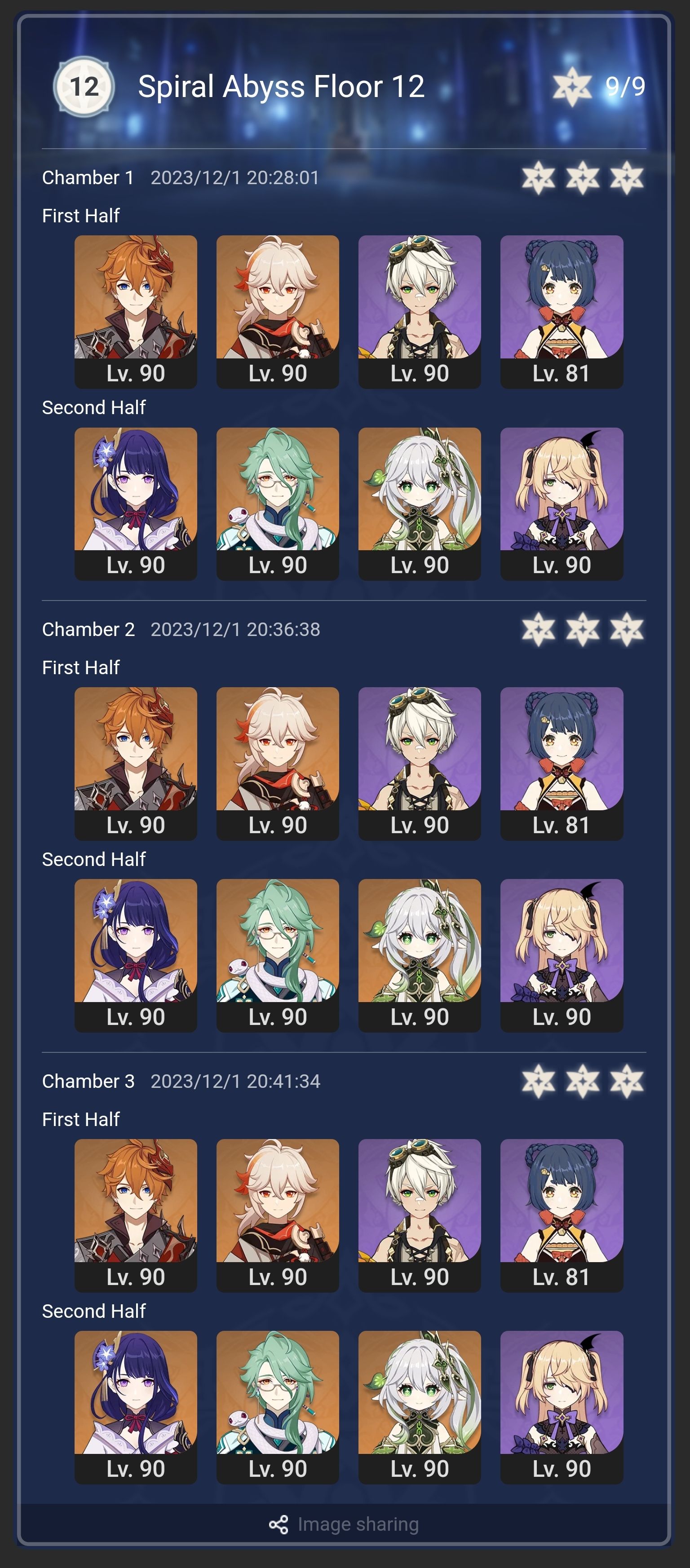Click the middle star of Chamber 3 rating
690x1568 pixels.
(x=583, y=1081)
